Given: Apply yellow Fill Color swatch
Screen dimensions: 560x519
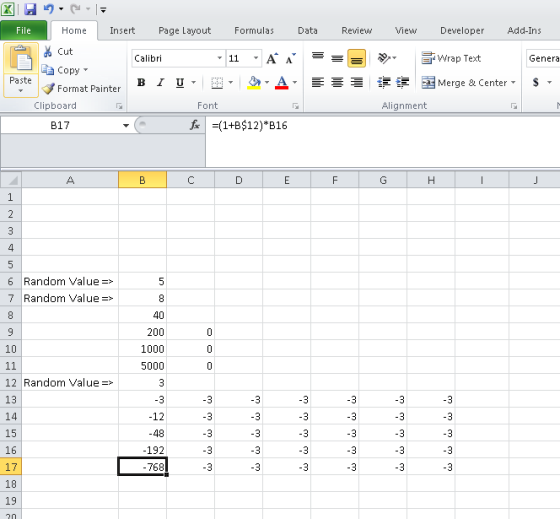Looking at the screenshot, I should click(x=254, y=83).
